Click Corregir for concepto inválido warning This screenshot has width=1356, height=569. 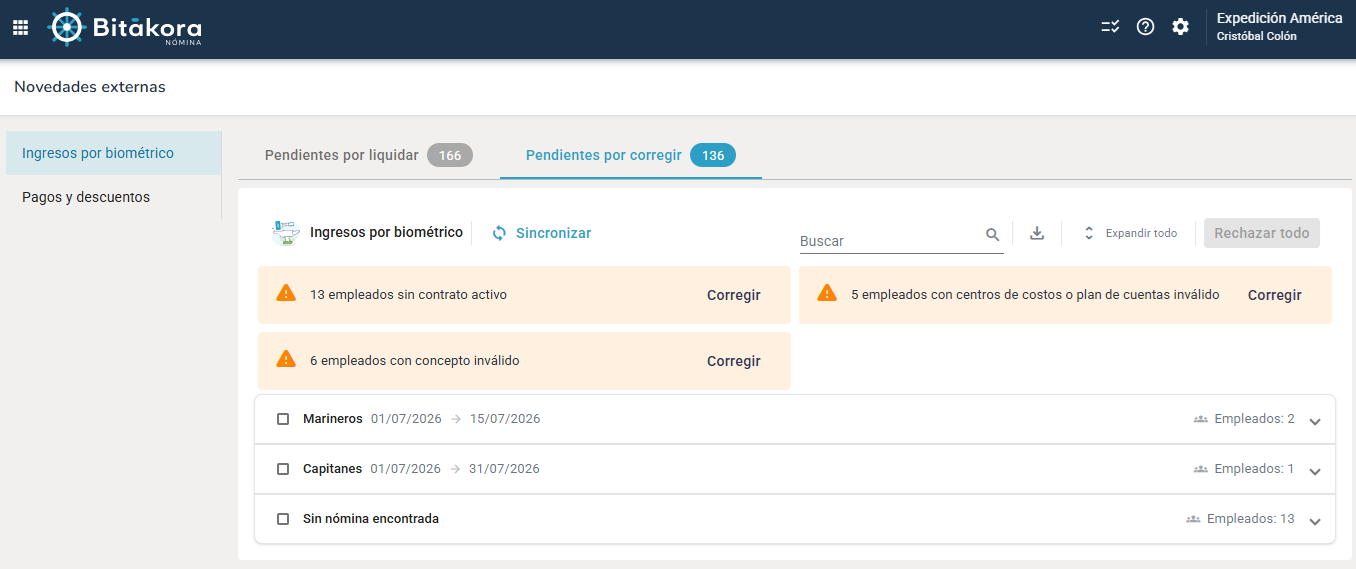pos(734,361)
